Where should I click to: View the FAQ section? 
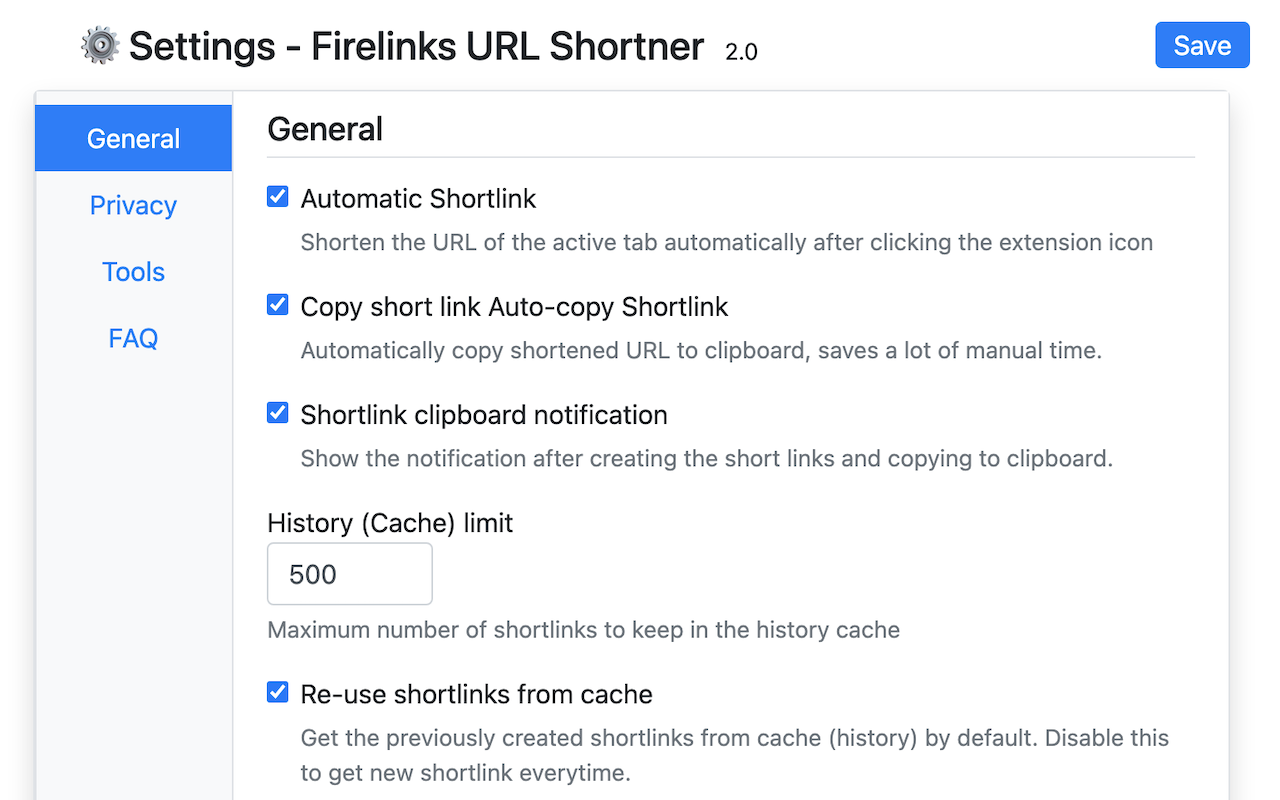pyautogui.click(x=133, y=338)
